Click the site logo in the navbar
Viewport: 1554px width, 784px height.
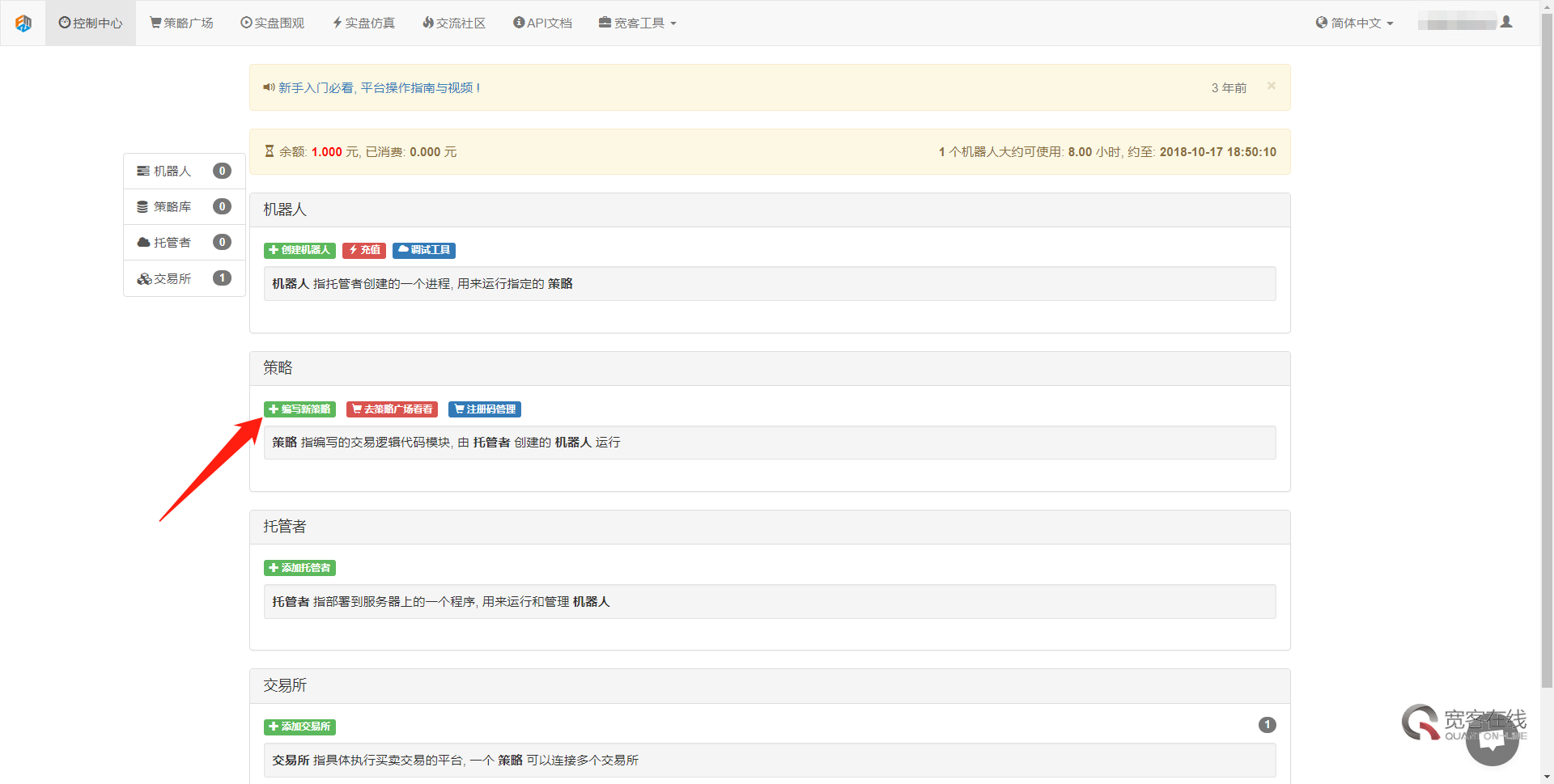(x=23, y=23)
